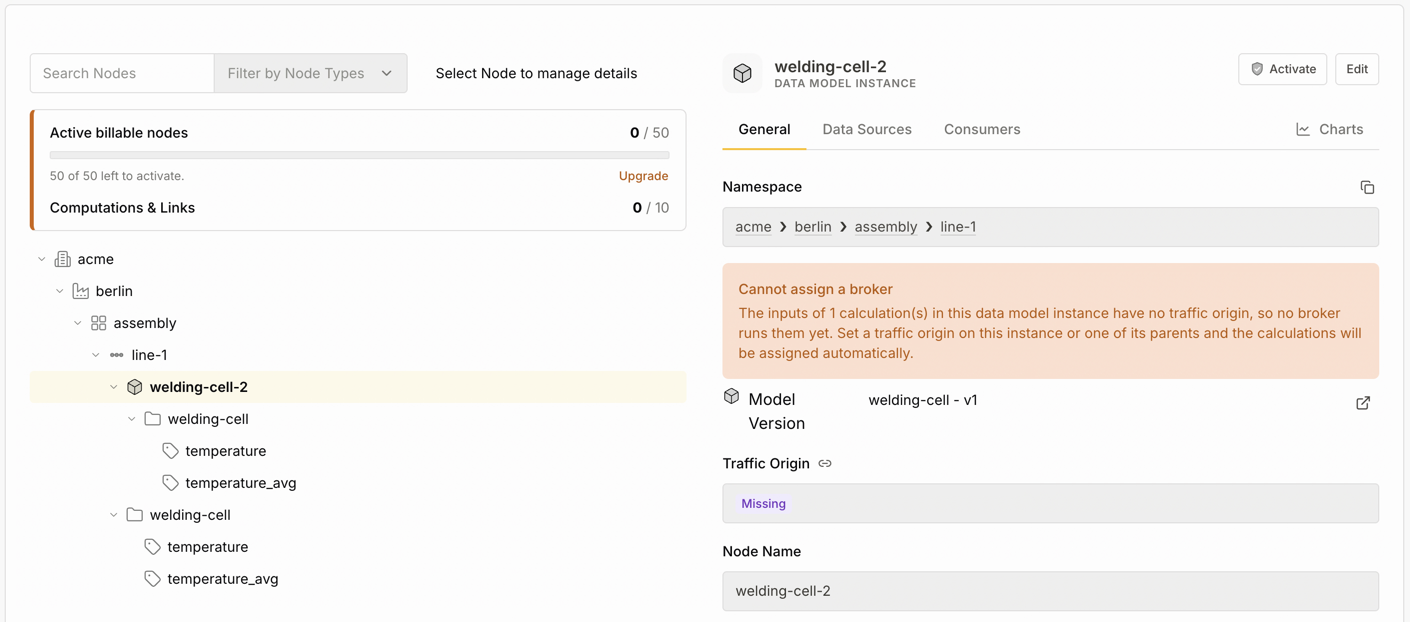
Task: Click line-1 in the namespace breadcrumb
Action: (958, 227)
